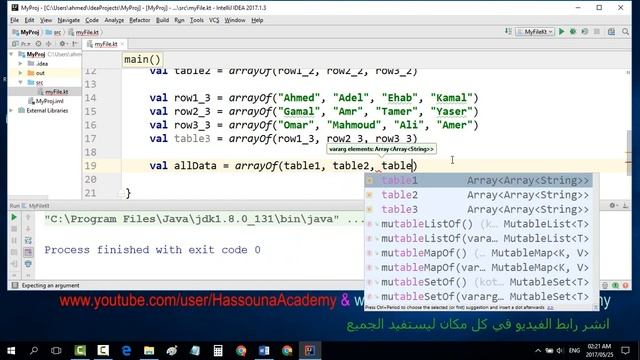Viewport: 640px width, 360px height.
Task: Open the VCS menu
Action: coord(214,20)
